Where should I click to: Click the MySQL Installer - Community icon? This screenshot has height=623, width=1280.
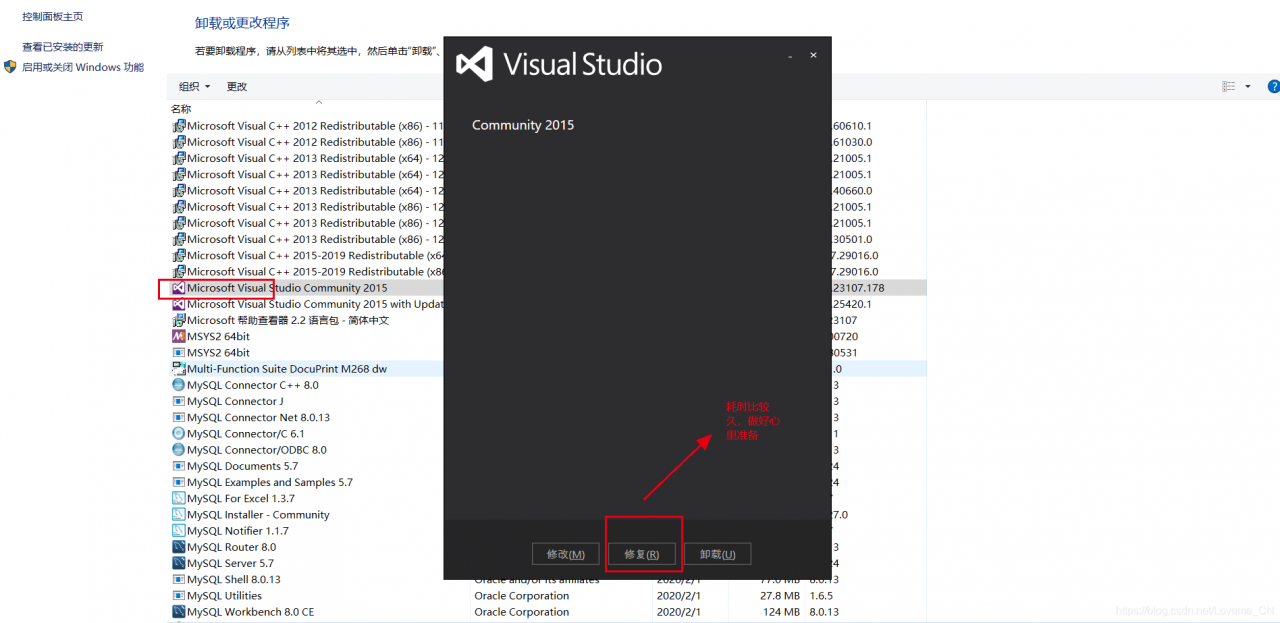[179, 515]
